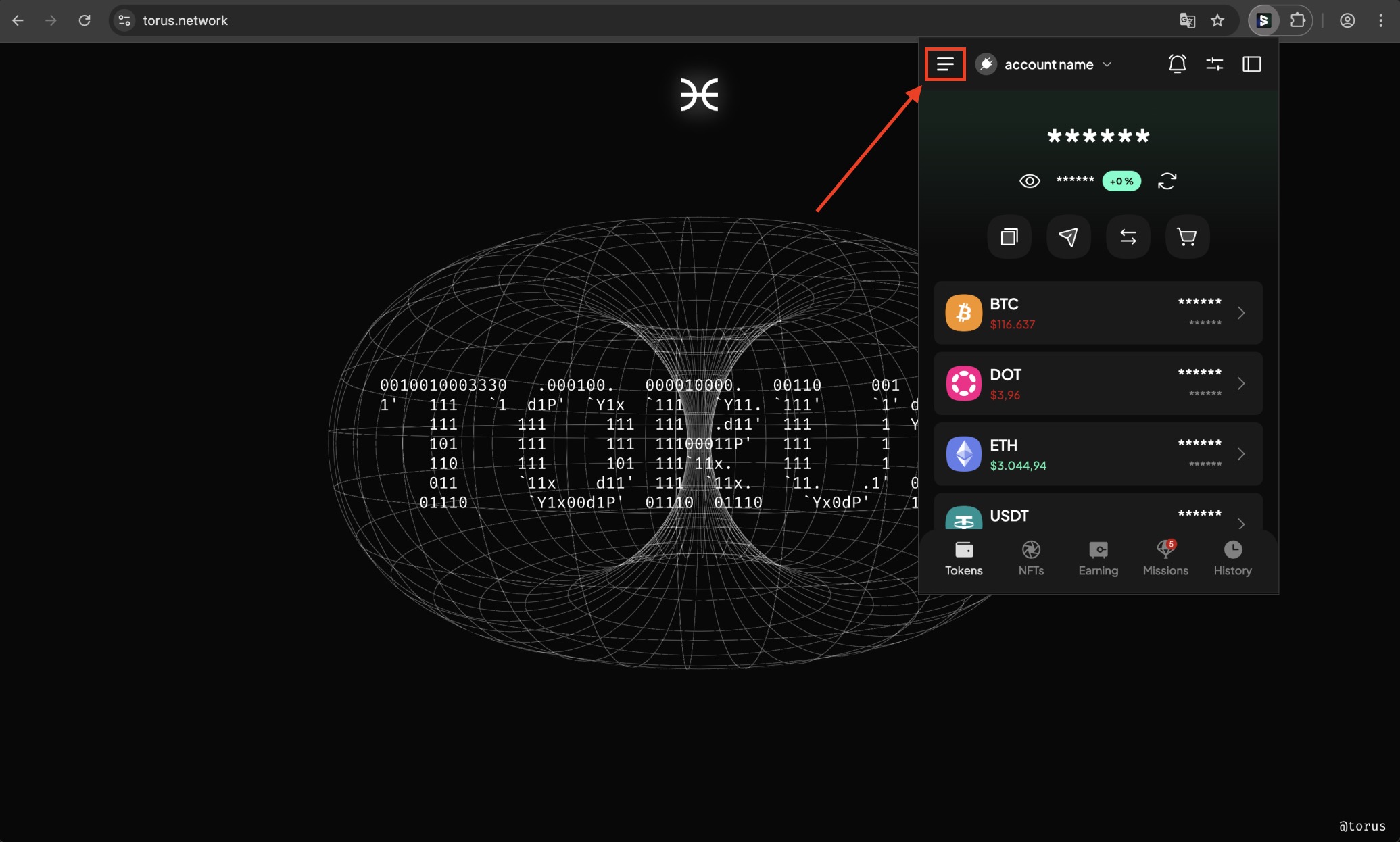
Task: Toggle balance visibility with the eye icon
Action: click(x=1030, y=180)
